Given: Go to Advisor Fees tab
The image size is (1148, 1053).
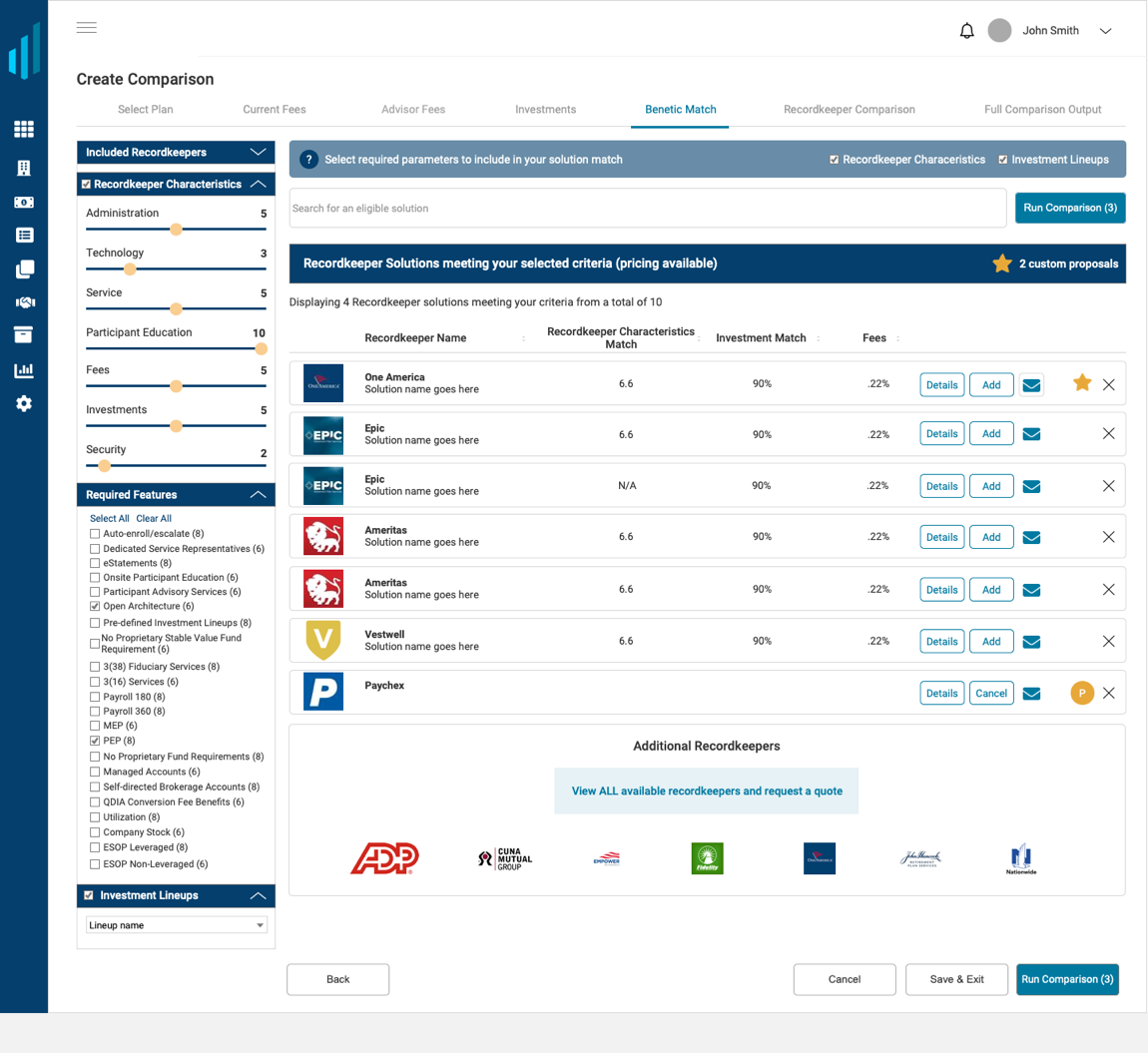Looking at the screenshot, I should [413, 109].
